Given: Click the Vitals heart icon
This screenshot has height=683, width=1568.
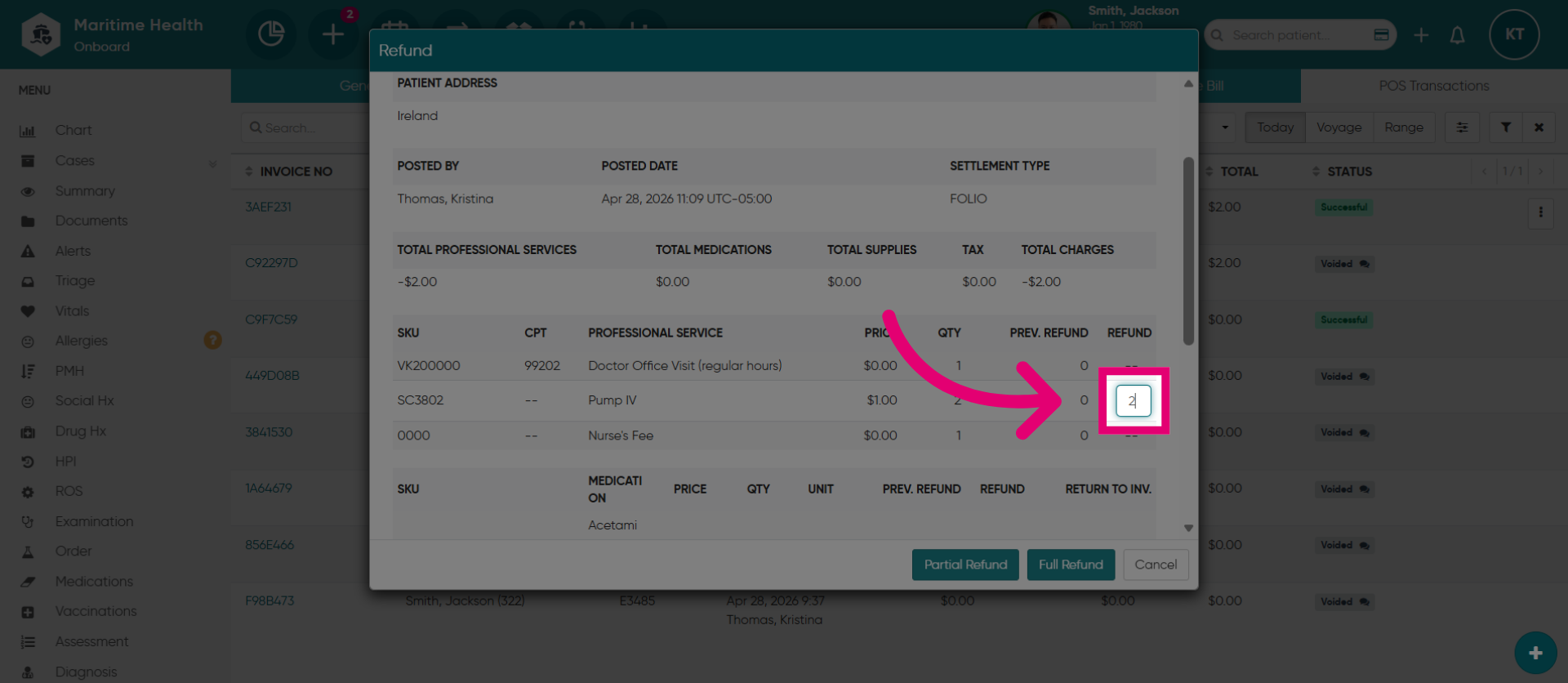Looking at the screenshot, I should click(28, 311).
